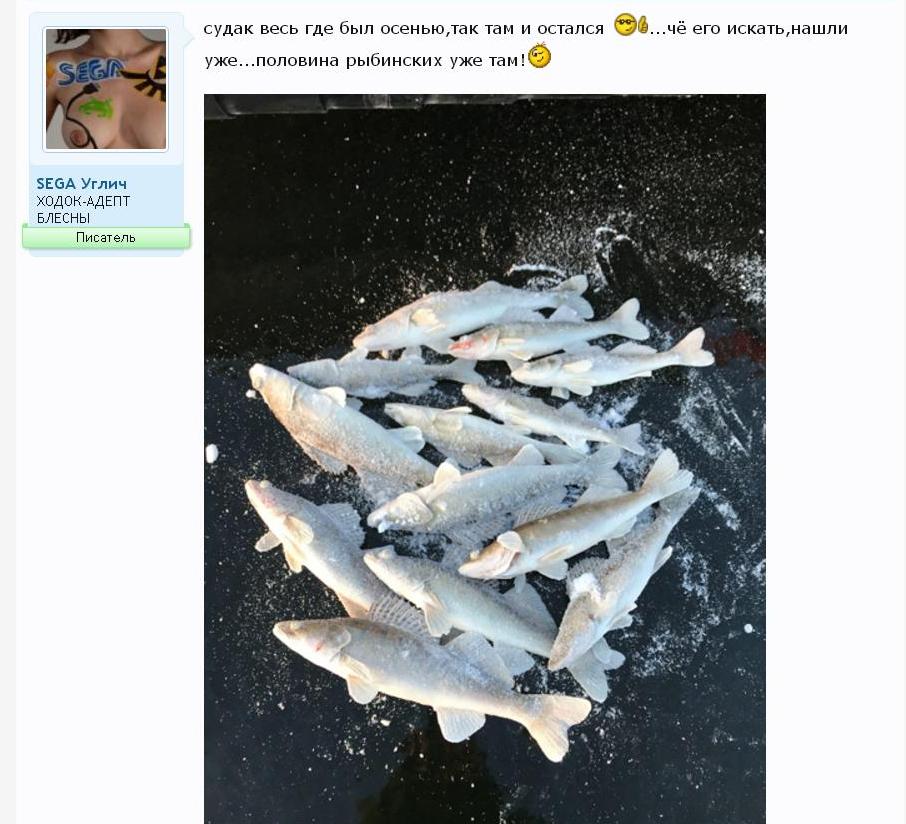Open the SEGA Углич user profile link
Image resolution: width=906 pixels, height=824 pixels.
pyautogui.click(x=82, y=184)
